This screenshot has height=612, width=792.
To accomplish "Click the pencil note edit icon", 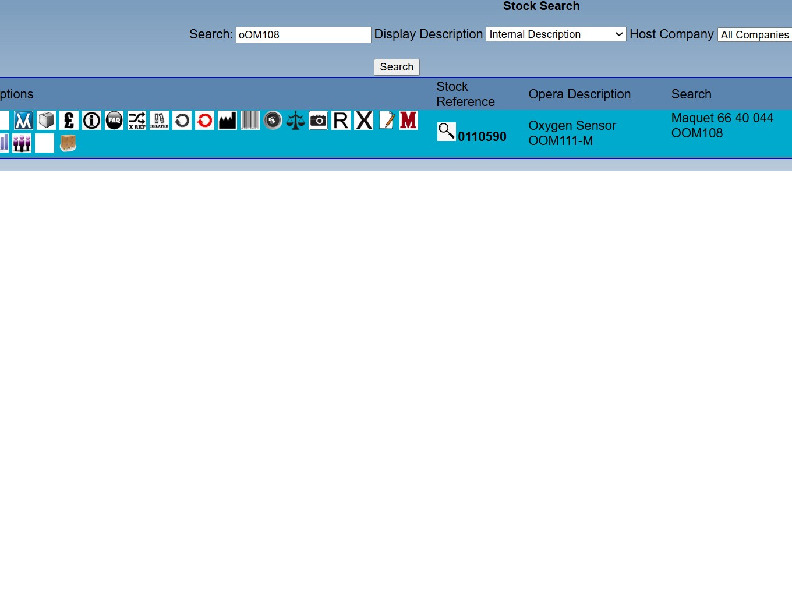I will 386,121.
